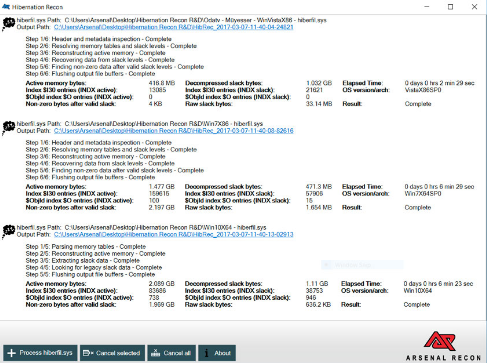Select the job icon for WinVistaX86 hiberfil.sys

(8, 24)
